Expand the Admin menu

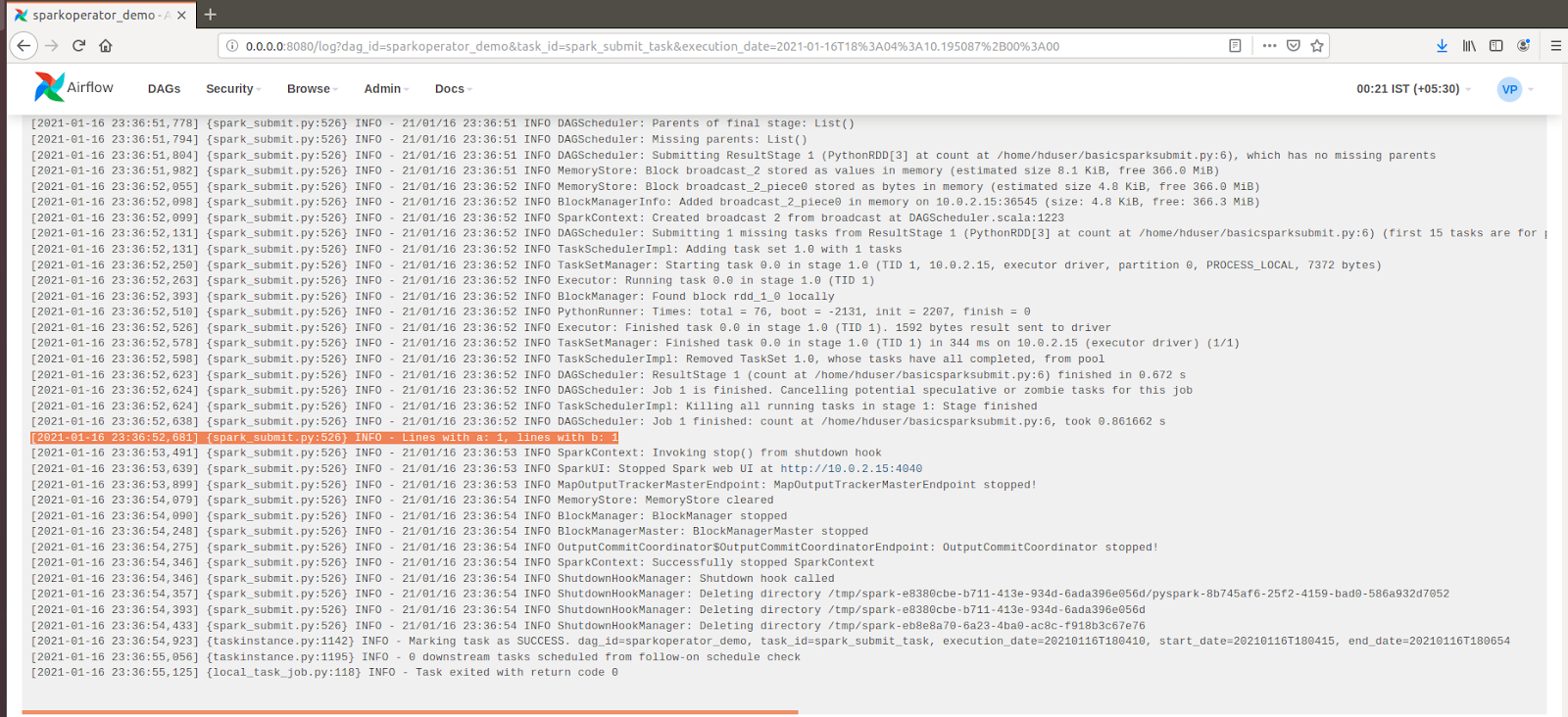click(x=386, y=88)
